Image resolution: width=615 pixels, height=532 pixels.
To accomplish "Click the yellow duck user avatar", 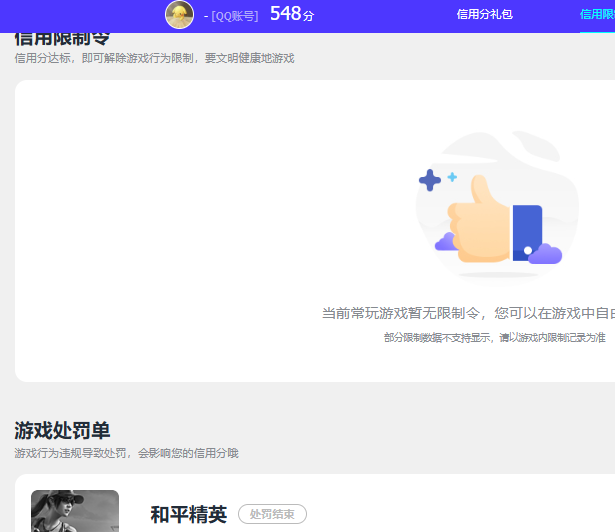I will tap(179, 15).
